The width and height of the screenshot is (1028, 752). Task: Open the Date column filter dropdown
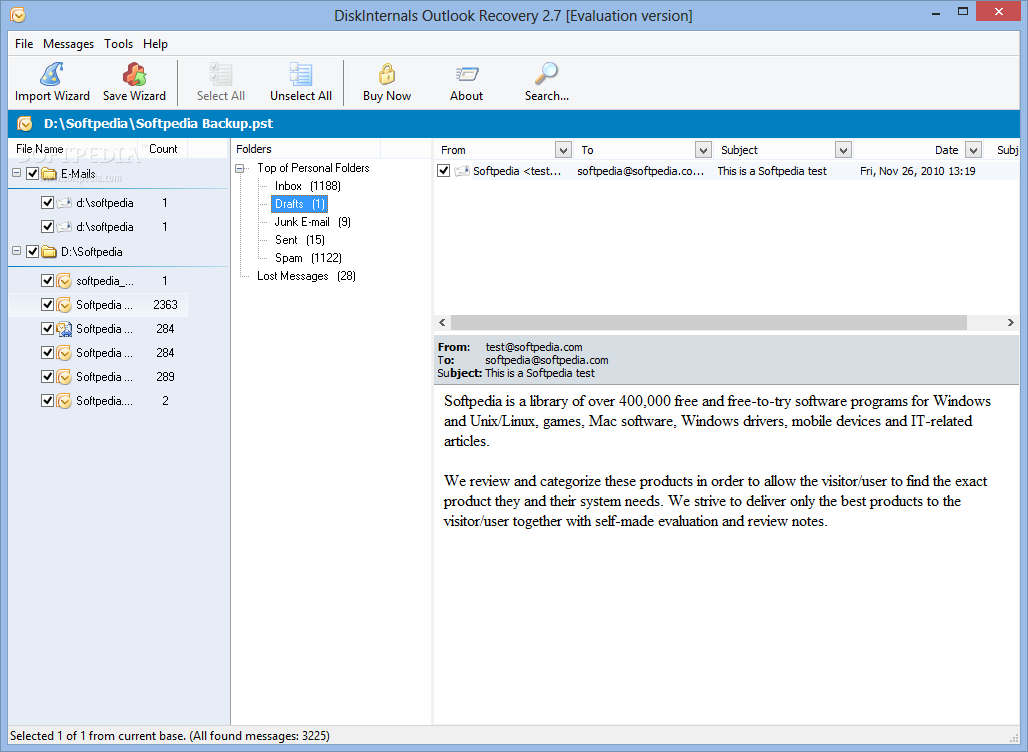tap(974, 150)
